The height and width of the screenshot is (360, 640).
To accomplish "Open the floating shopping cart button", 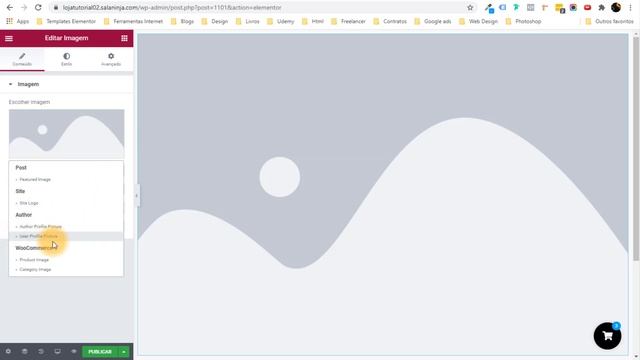I will (607, 336).
